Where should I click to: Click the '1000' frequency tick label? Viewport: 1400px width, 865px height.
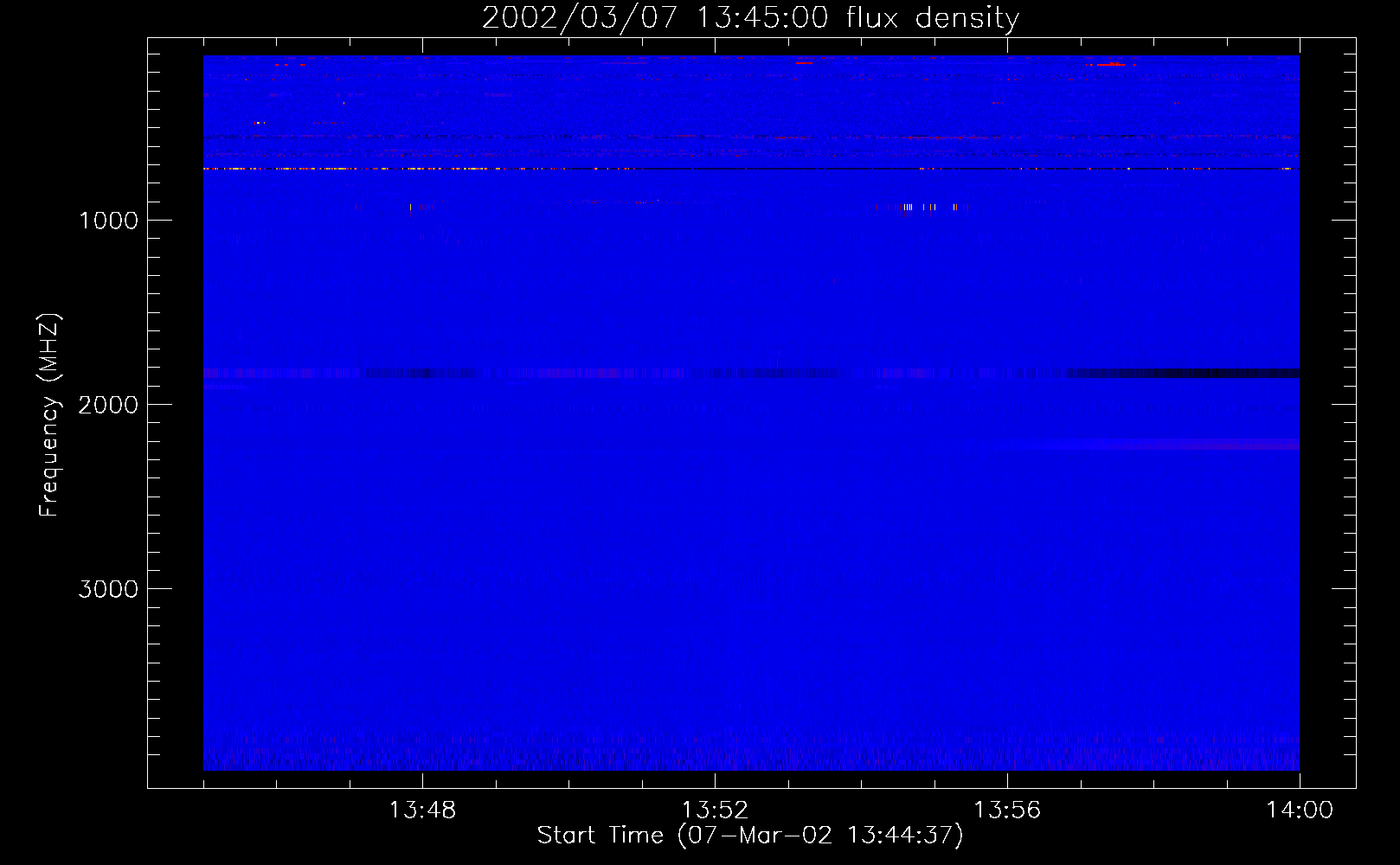click(108, 221)
